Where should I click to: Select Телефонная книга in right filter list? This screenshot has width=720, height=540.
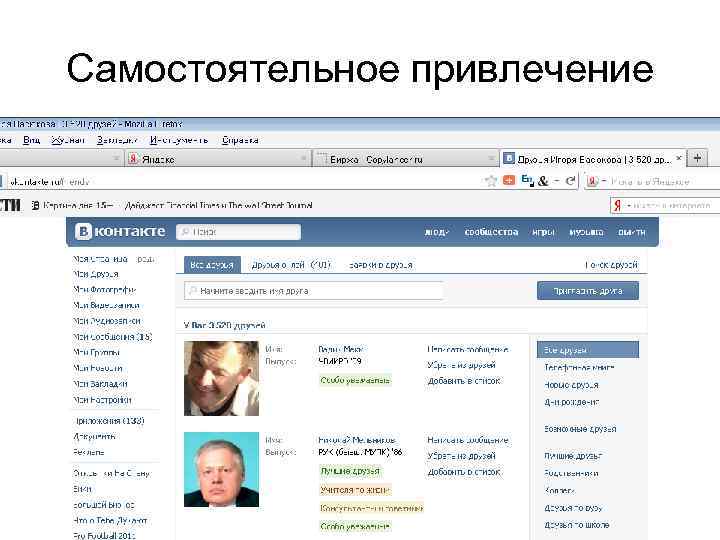coord(579,367)
